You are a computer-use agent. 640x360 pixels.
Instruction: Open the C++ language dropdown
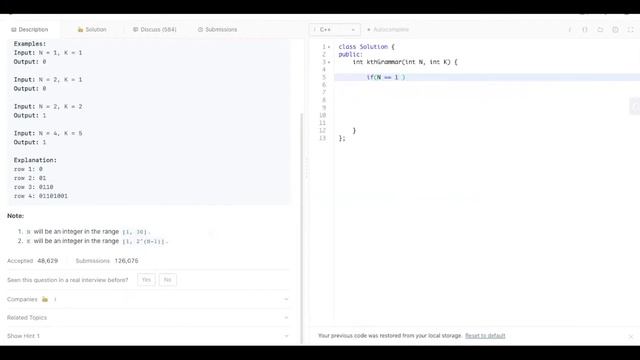pos(335,29)
